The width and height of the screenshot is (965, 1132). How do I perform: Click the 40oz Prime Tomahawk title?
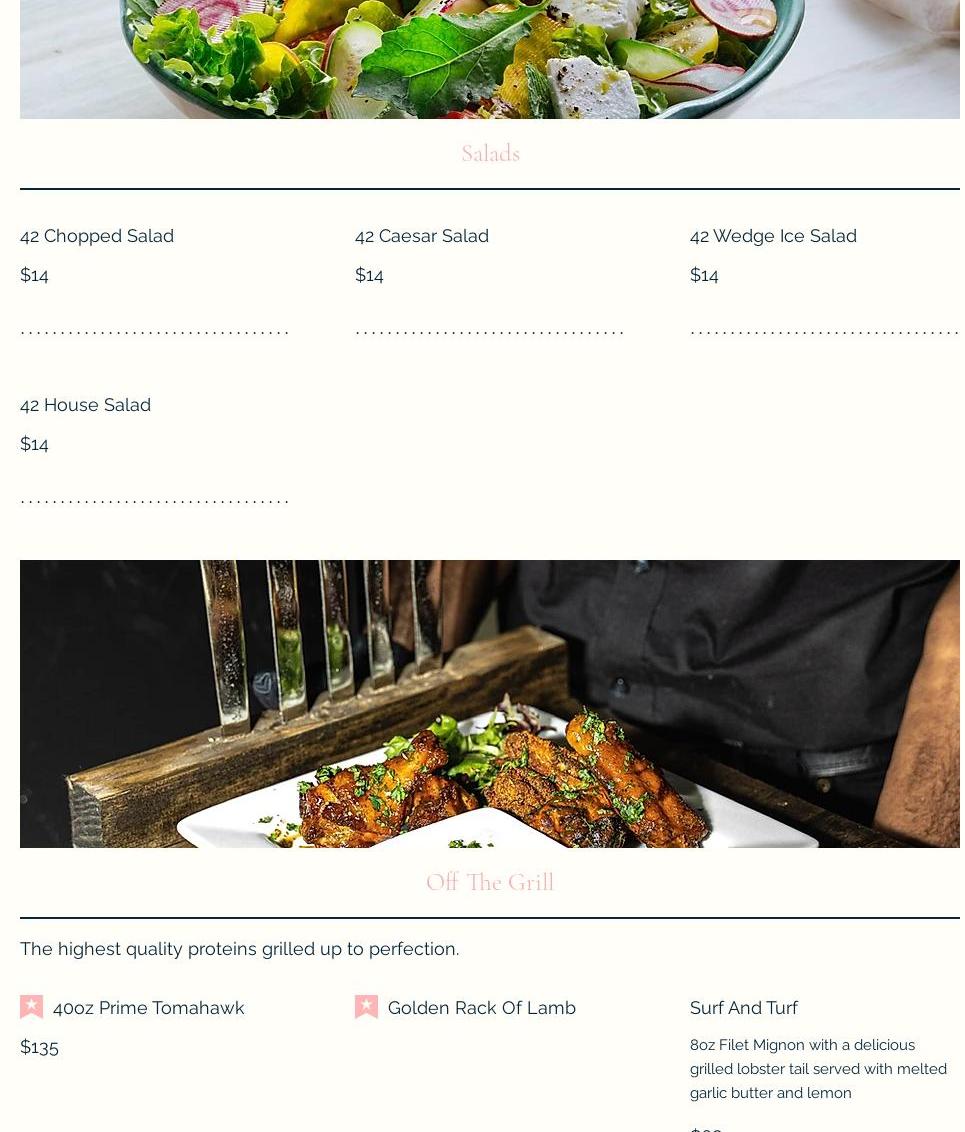click(149, 1008)
